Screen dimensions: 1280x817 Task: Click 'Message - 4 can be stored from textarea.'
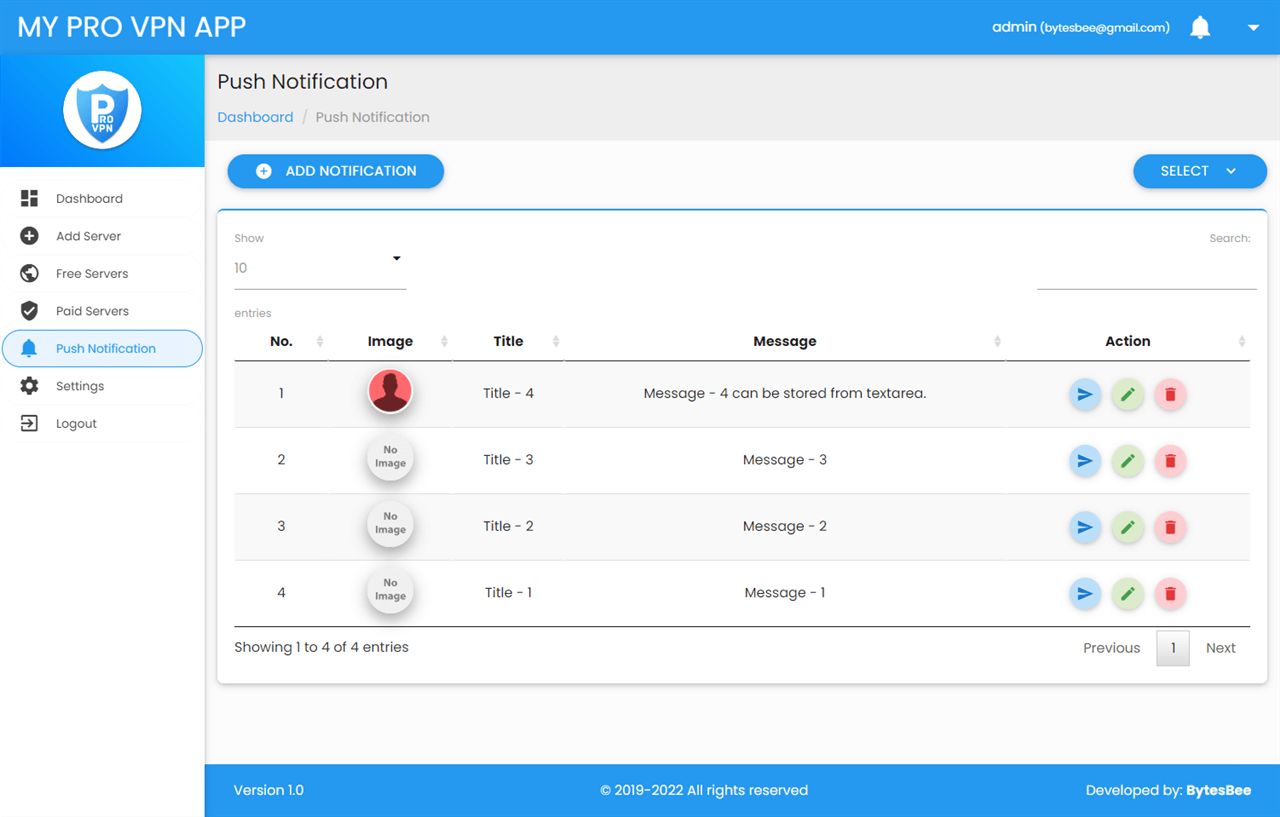[x=785, y=393]
